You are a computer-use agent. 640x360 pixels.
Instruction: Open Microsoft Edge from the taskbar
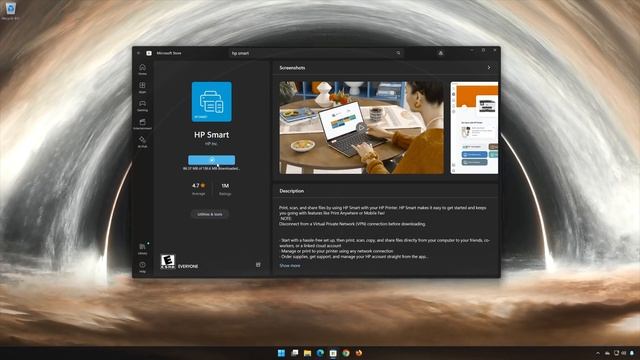click(320, 353)
